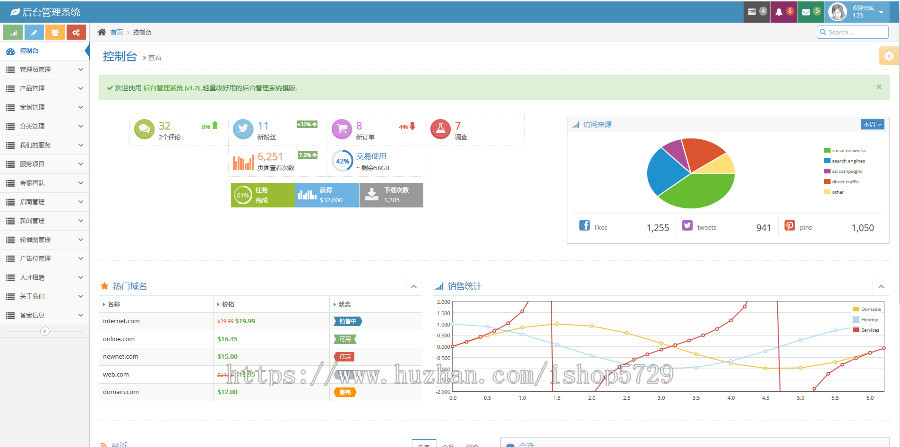Select 控制台 in the sidebar
The height and width of the screenshot is (447, 900).
click(30, 51)
